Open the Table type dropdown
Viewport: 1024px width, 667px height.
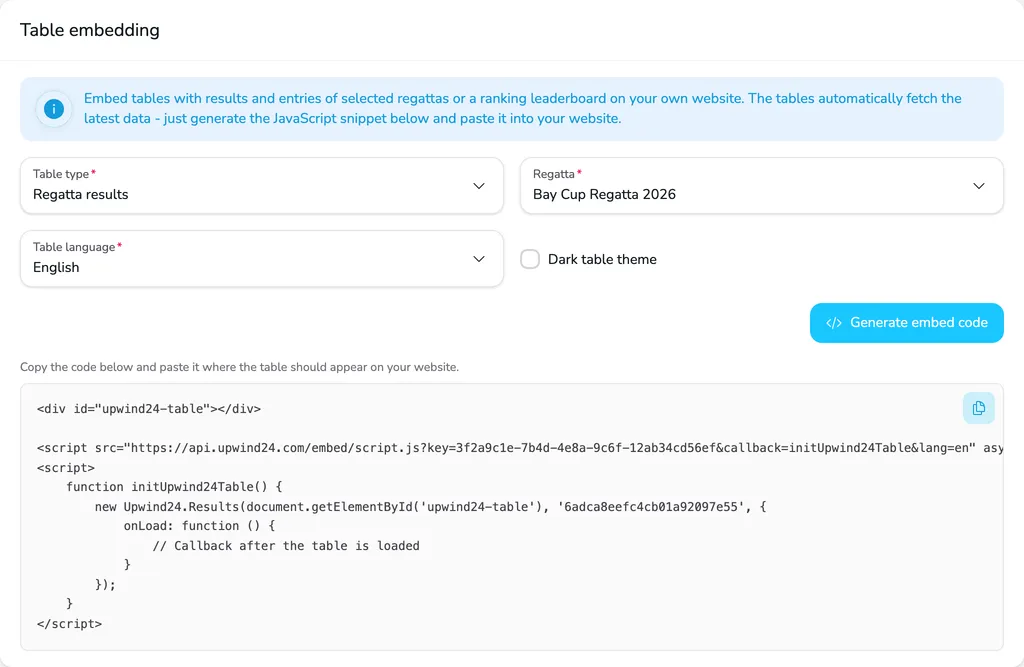click(262, 186)
